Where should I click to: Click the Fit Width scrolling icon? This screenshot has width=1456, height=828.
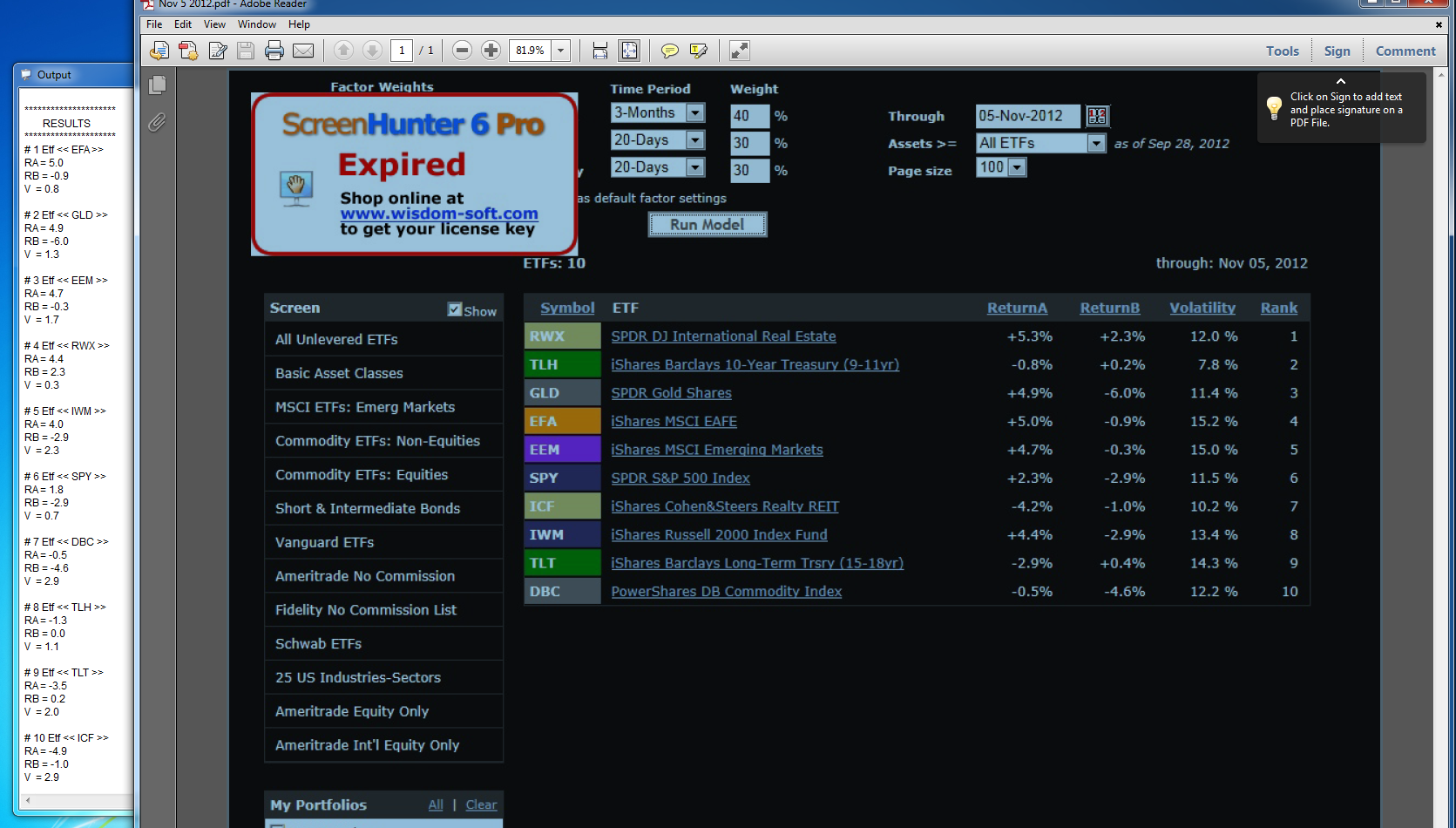(600, 51)
